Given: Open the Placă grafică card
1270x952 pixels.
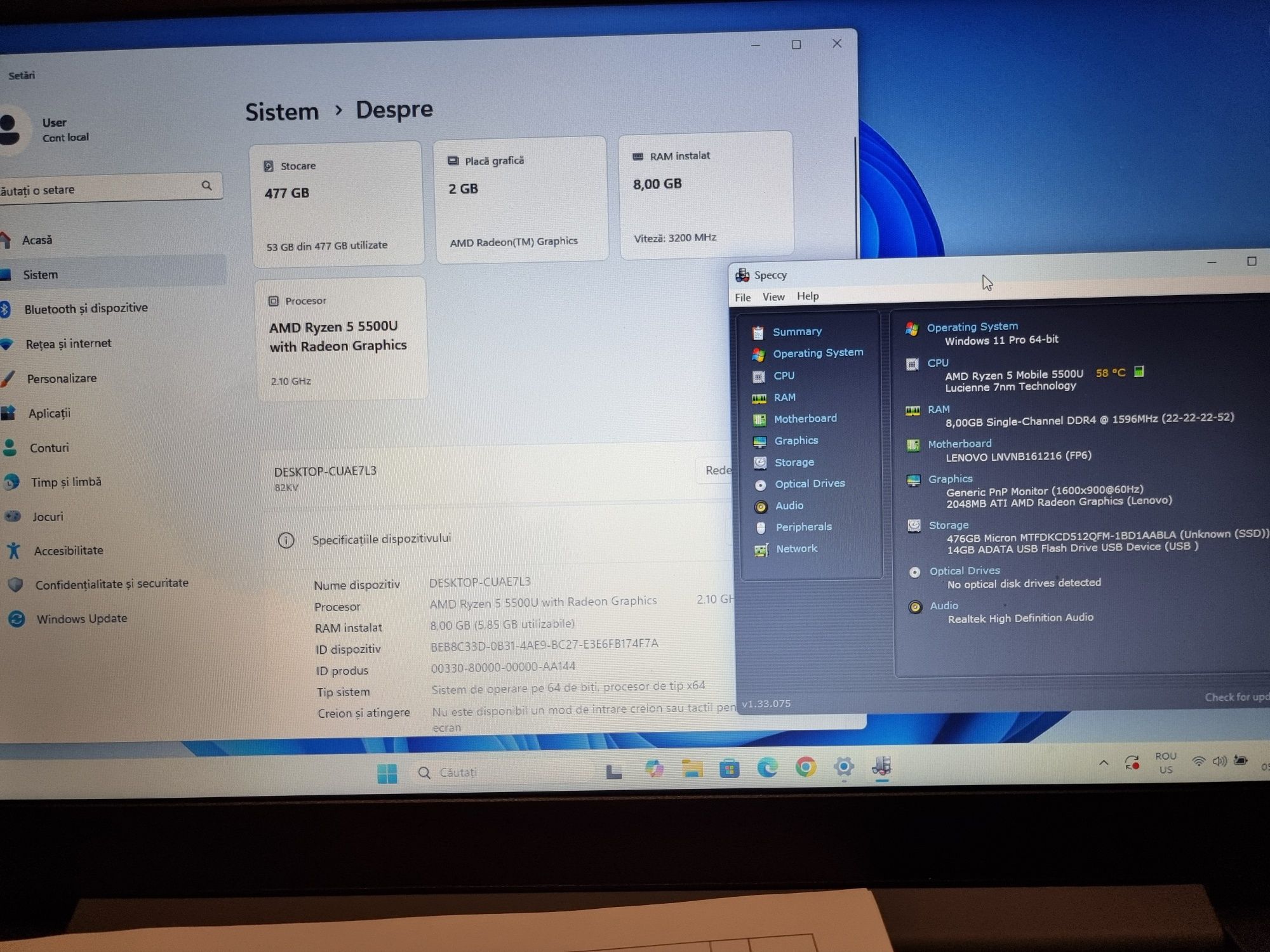Looking at the screenshot, I should pyautogui.click(x=520, y=199).
